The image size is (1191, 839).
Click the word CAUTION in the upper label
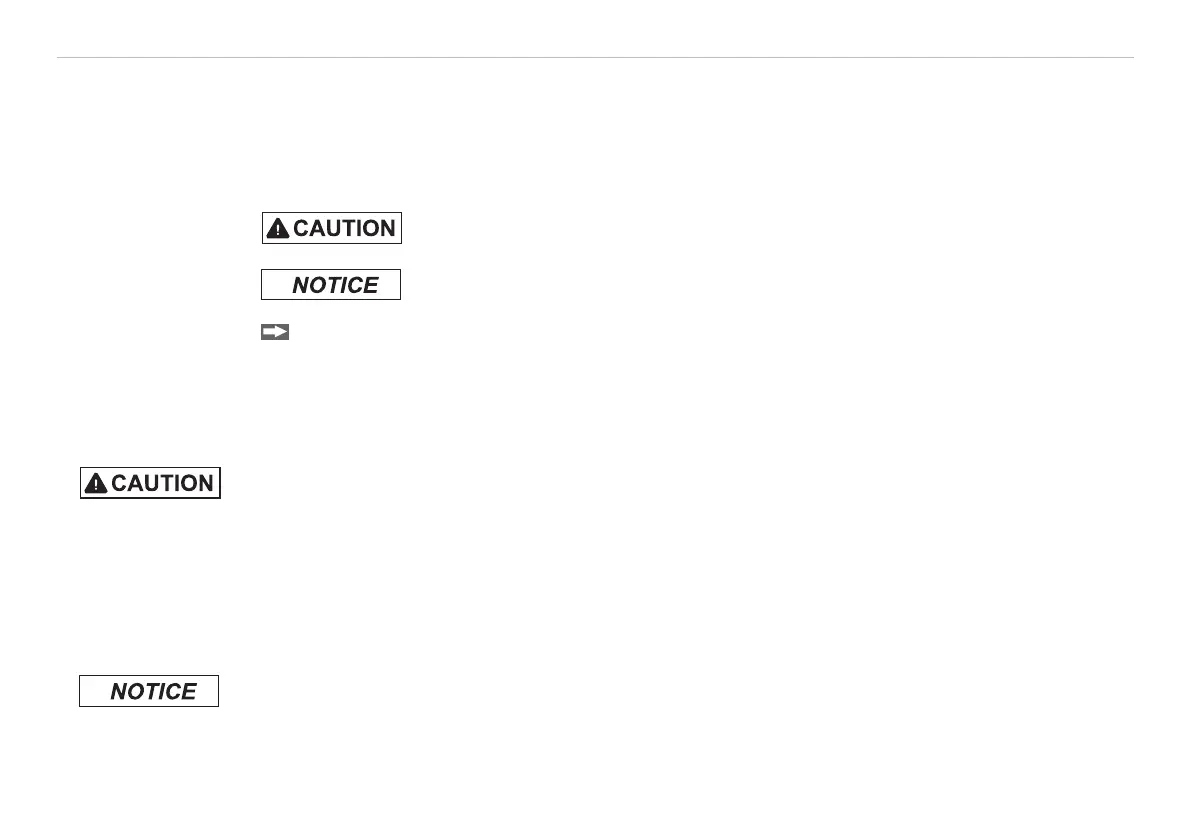tap(344, 229)
